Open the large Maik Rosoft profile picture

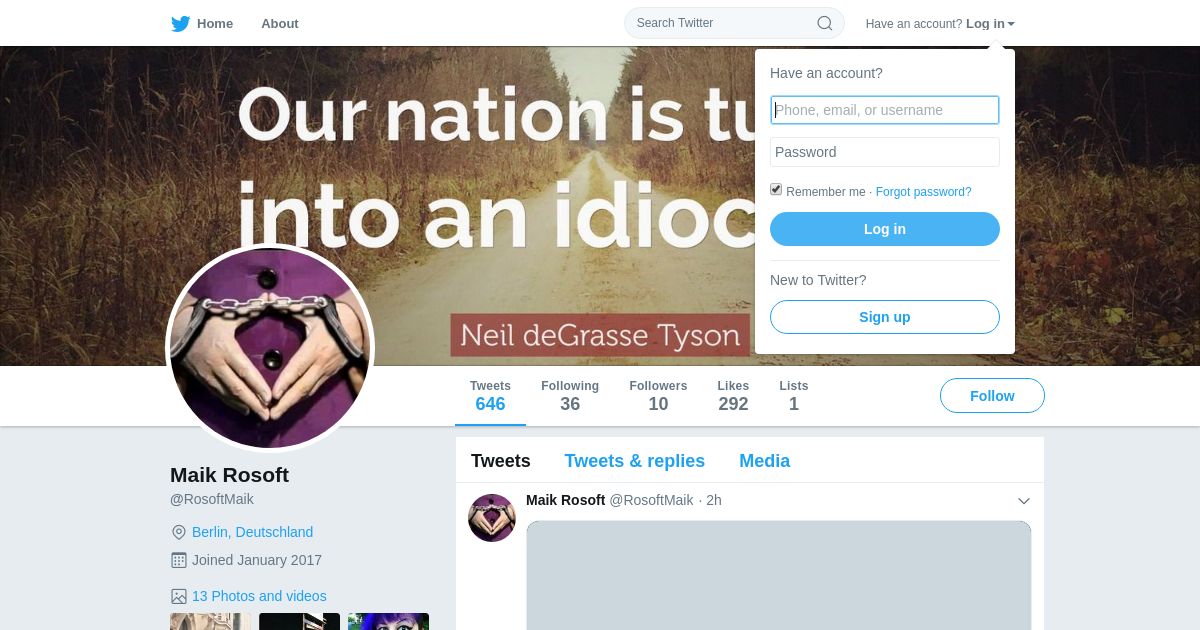click(x=270, y=348)
